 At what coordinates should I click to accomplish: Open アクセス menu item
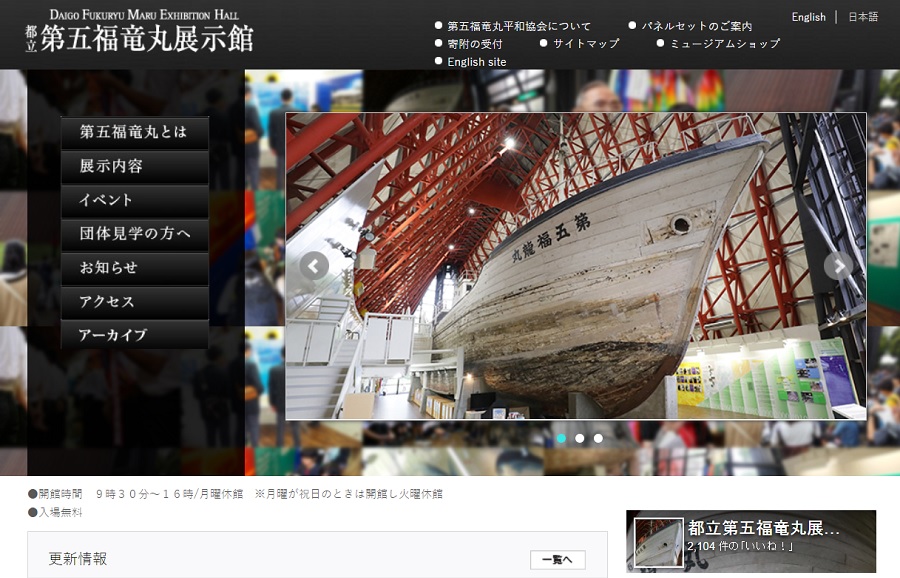[x=135, y=302]
